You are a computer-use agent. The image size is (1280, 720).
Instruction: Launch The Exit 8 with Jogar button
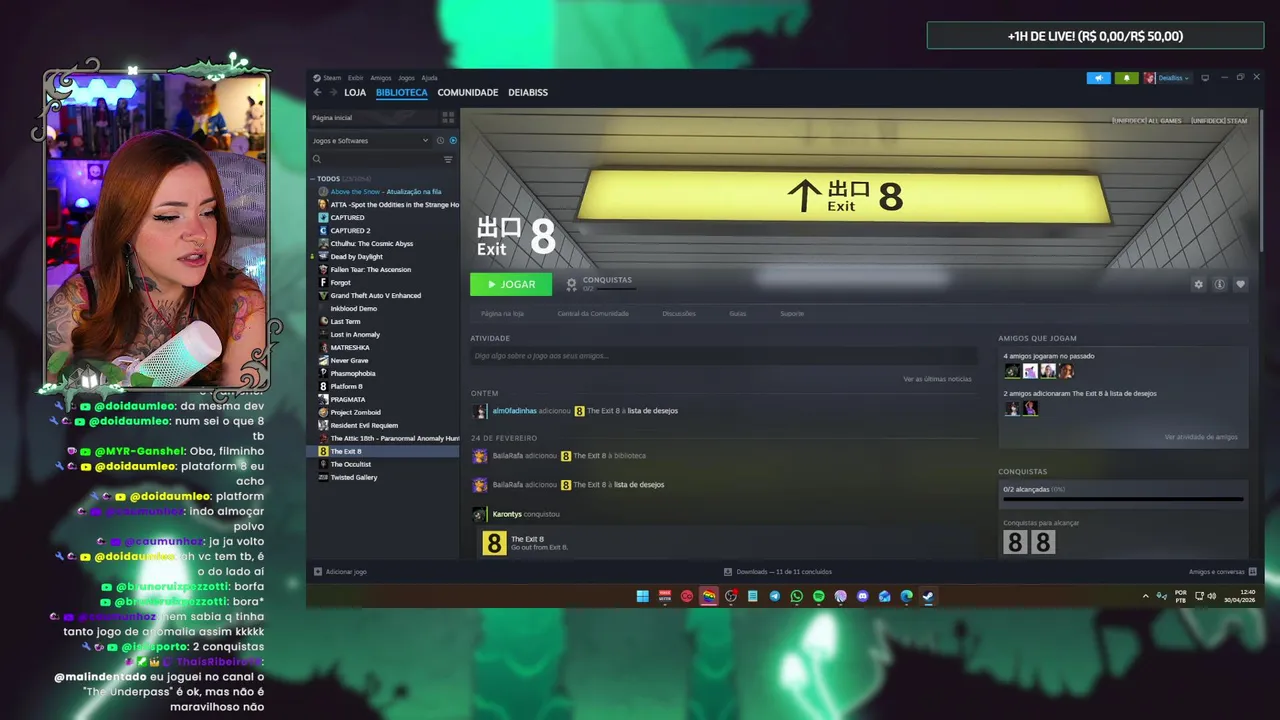click(x=511, y=285)
